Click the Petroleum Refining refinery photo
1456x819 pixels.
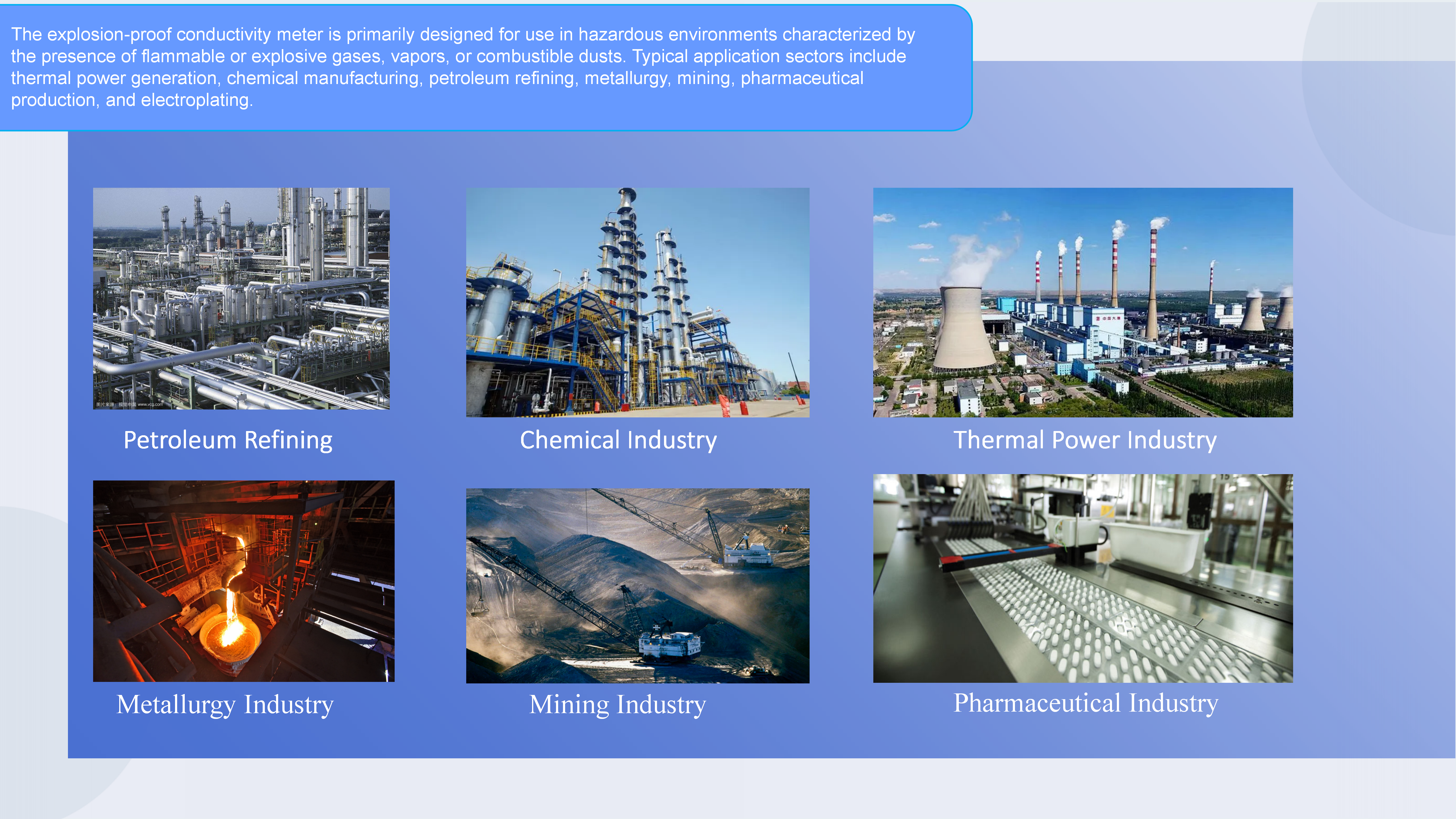pyautogui.click(x=241, y=298)
